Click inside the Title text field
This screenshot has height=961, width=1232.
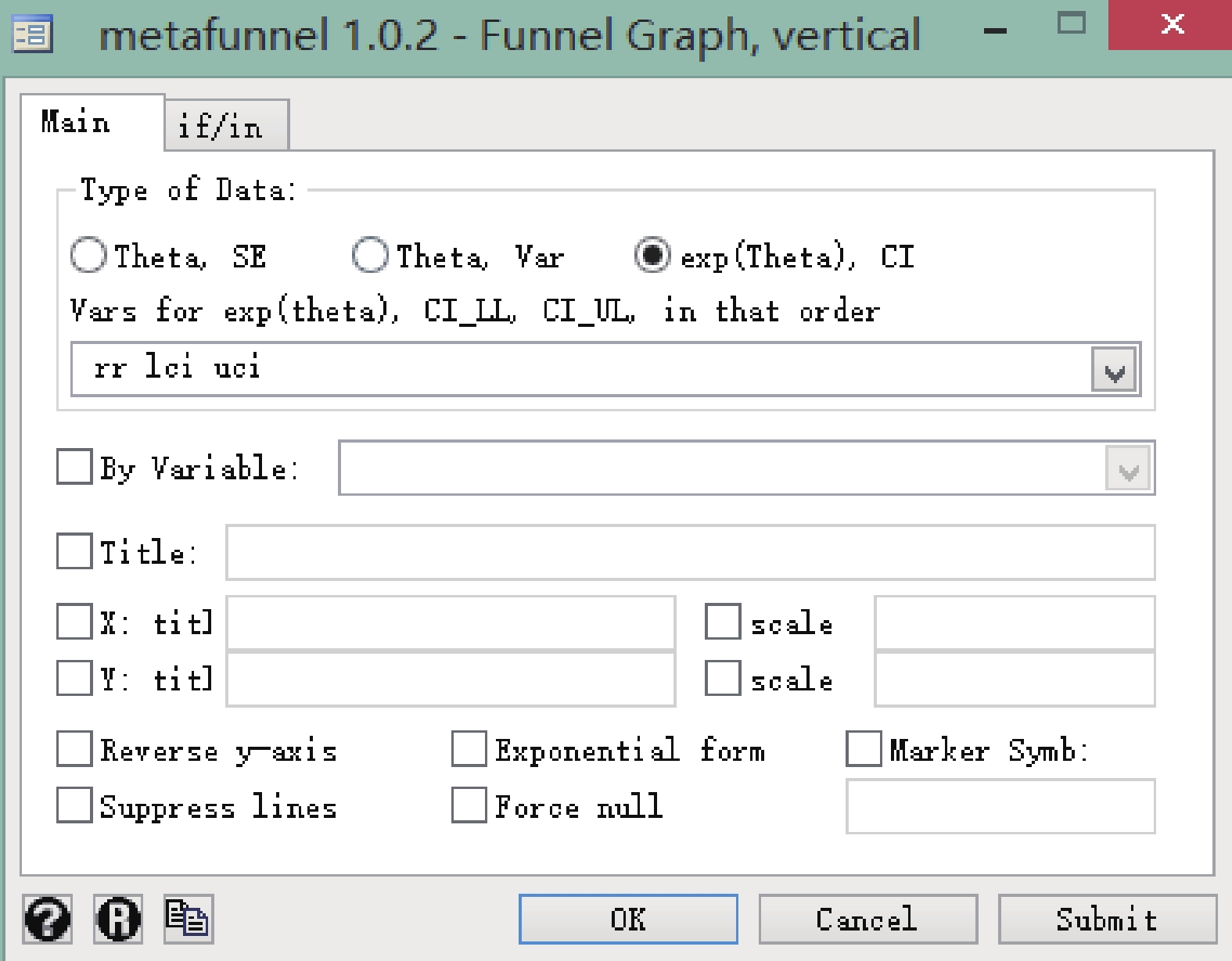click(689, 553)
